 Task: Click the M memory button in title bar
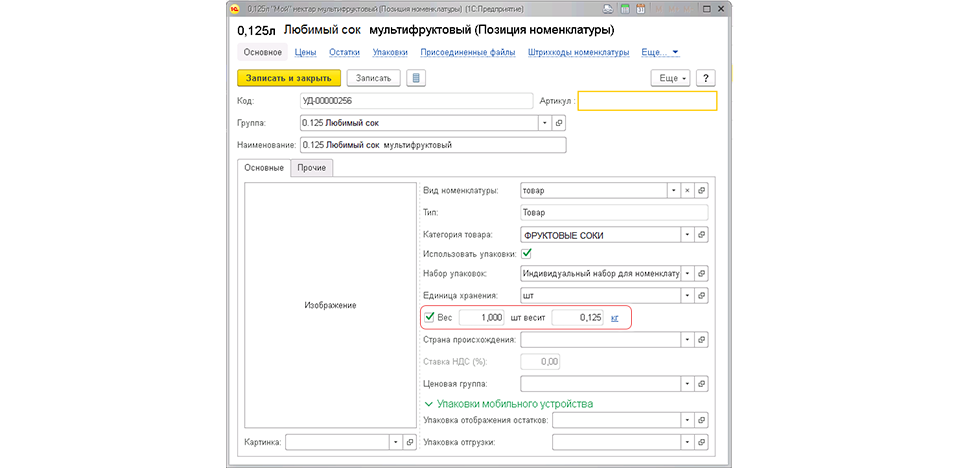click(659, 10)
